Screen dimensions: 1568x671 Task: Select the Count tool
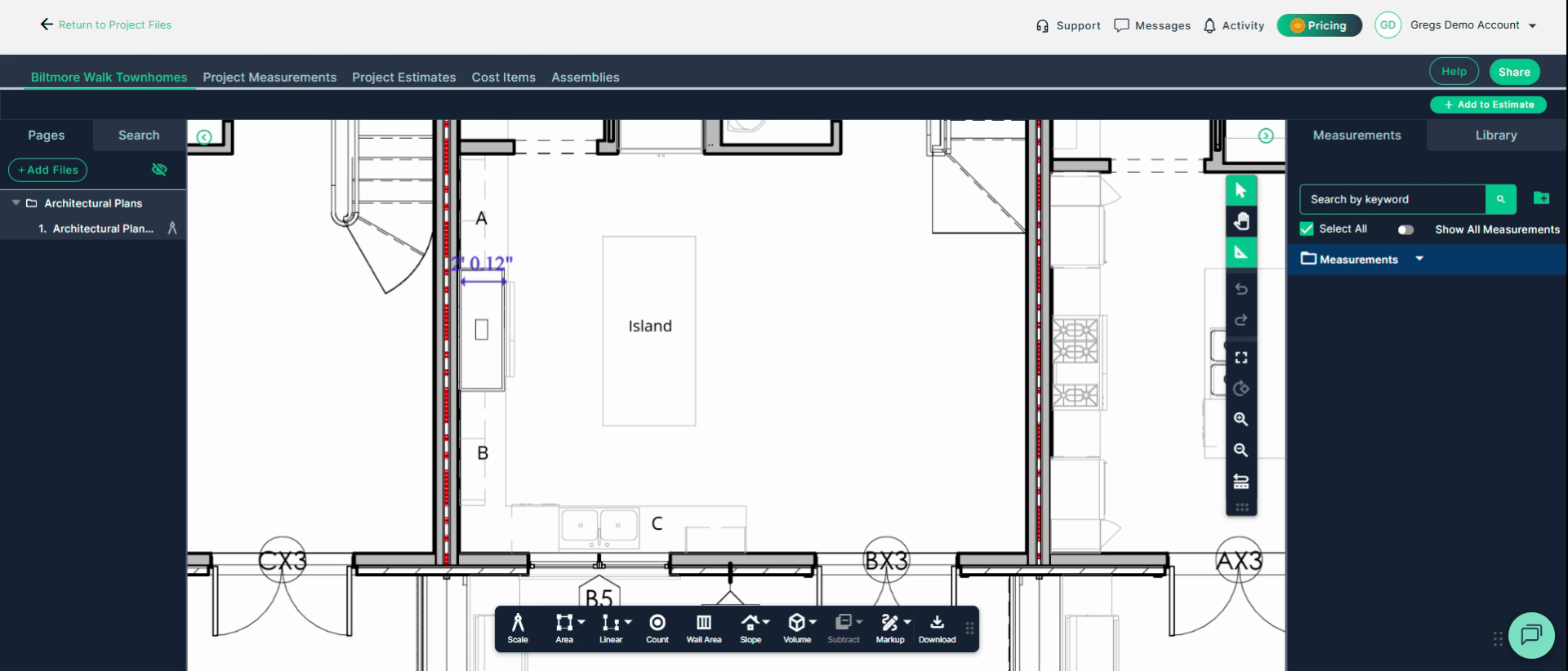(657, 629)
